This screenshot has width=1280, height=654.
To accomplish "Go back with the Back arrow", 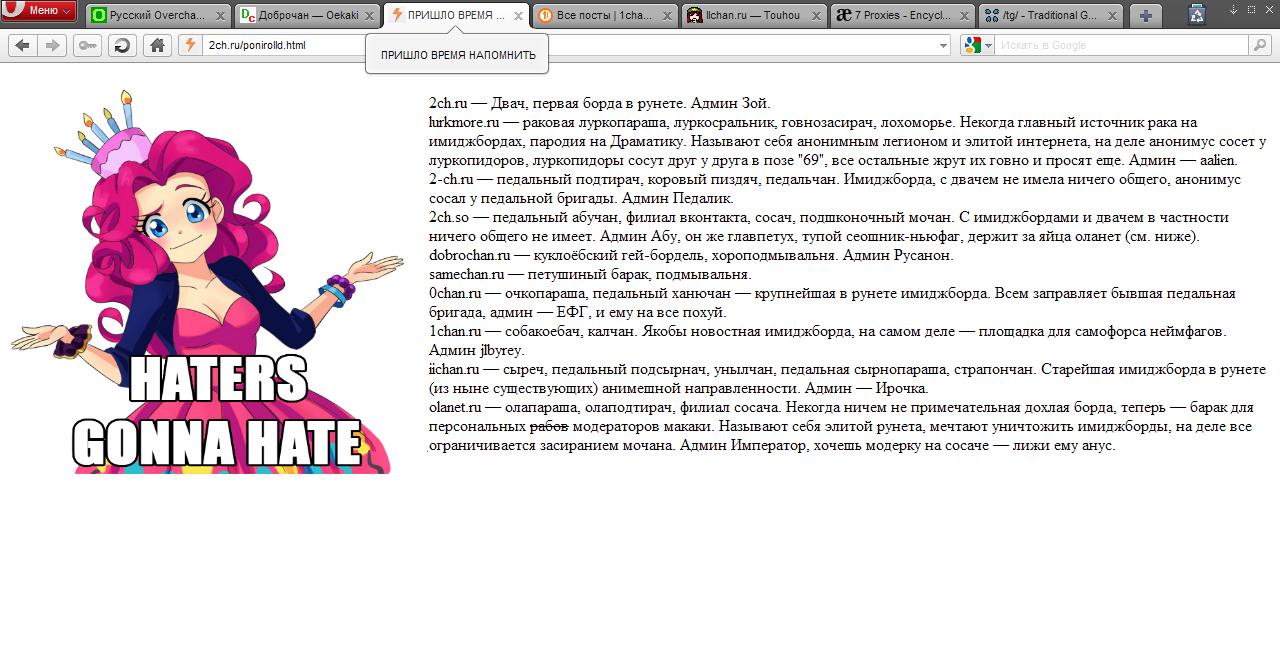I will (22, 45).
